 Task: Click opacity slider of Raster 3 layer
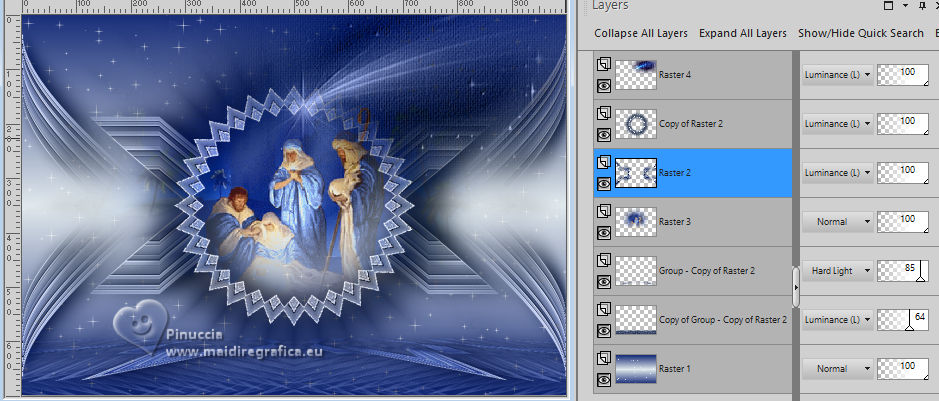tap(903, 222)
